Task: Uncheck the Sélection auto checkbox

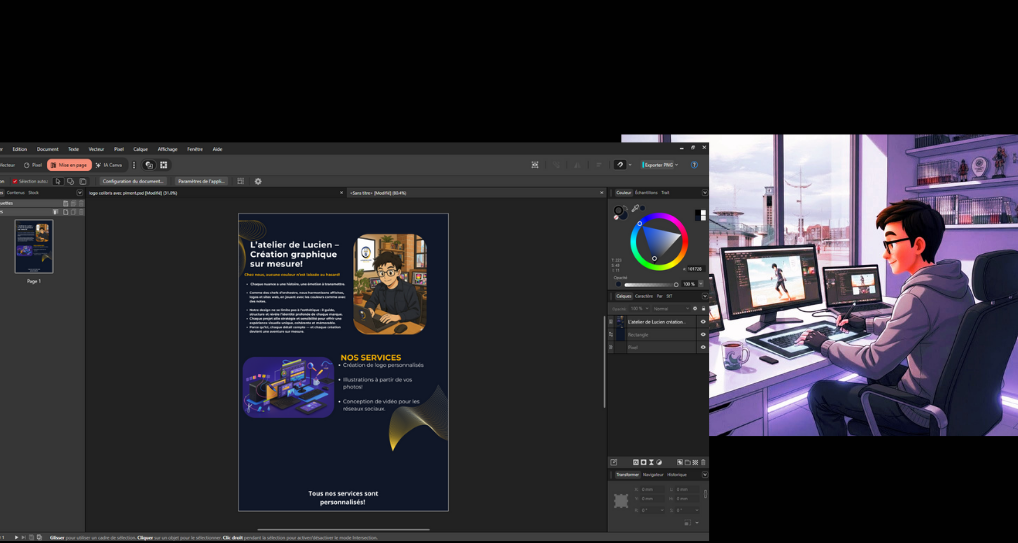Action: coord(15,181)
